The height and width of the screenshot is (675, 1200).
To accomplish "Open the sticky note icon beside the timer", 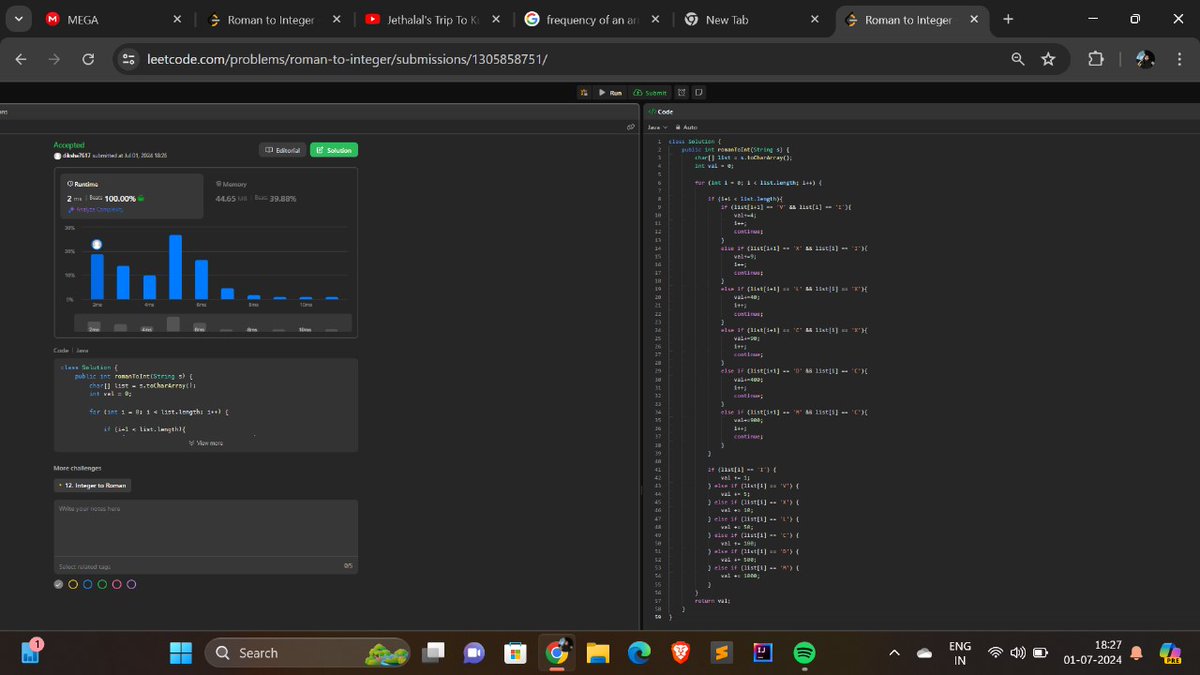I will coord(699,92).
